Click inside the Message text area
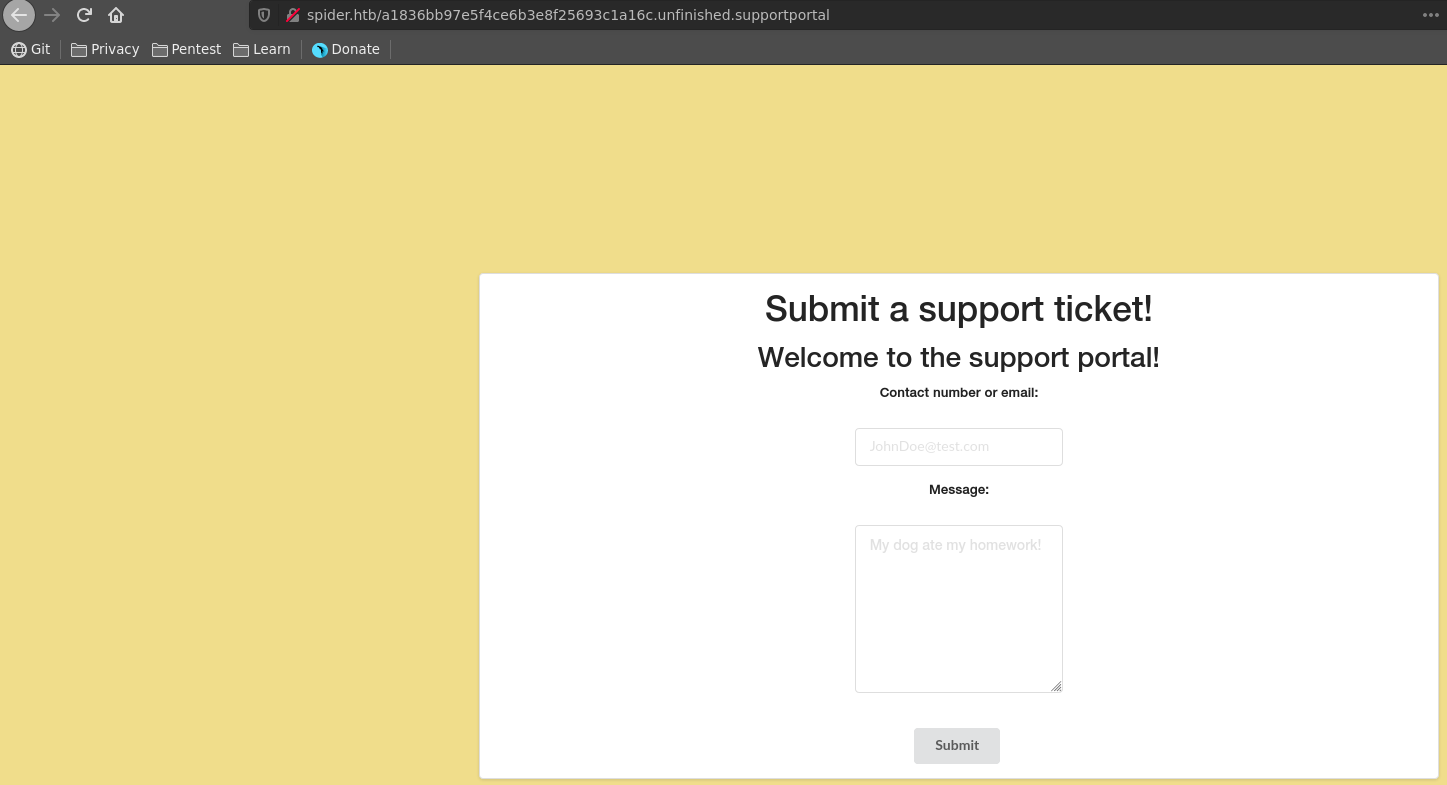 (958, 608)
